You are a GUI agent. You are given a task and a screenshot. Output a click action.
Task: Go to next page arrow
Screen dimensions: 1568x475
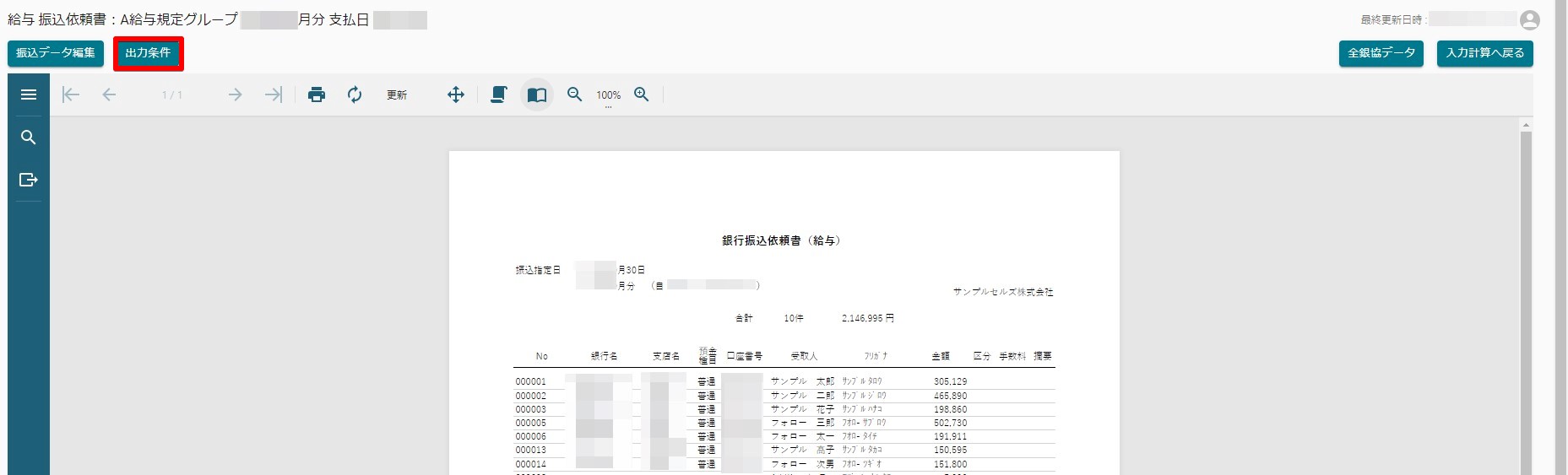tap(235, 94)
